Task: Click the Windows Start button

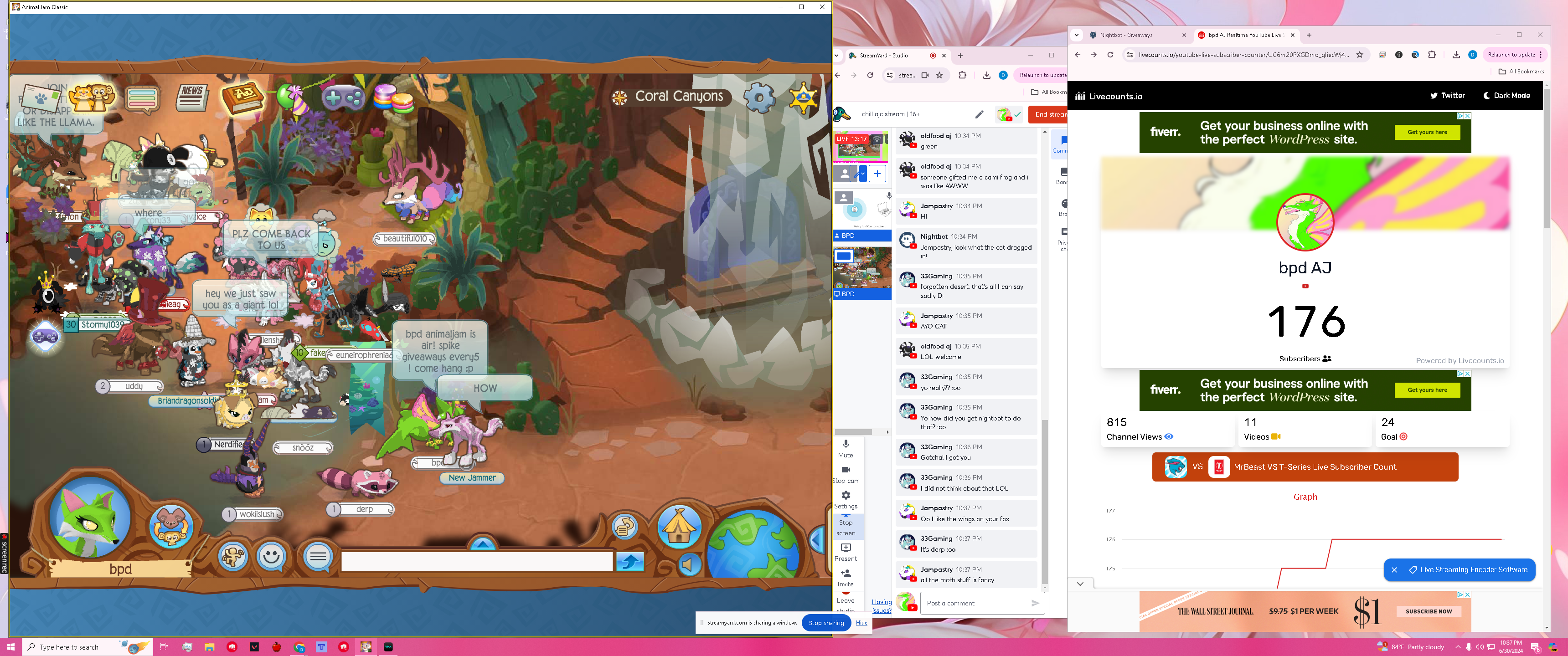Action: point(10,647)
